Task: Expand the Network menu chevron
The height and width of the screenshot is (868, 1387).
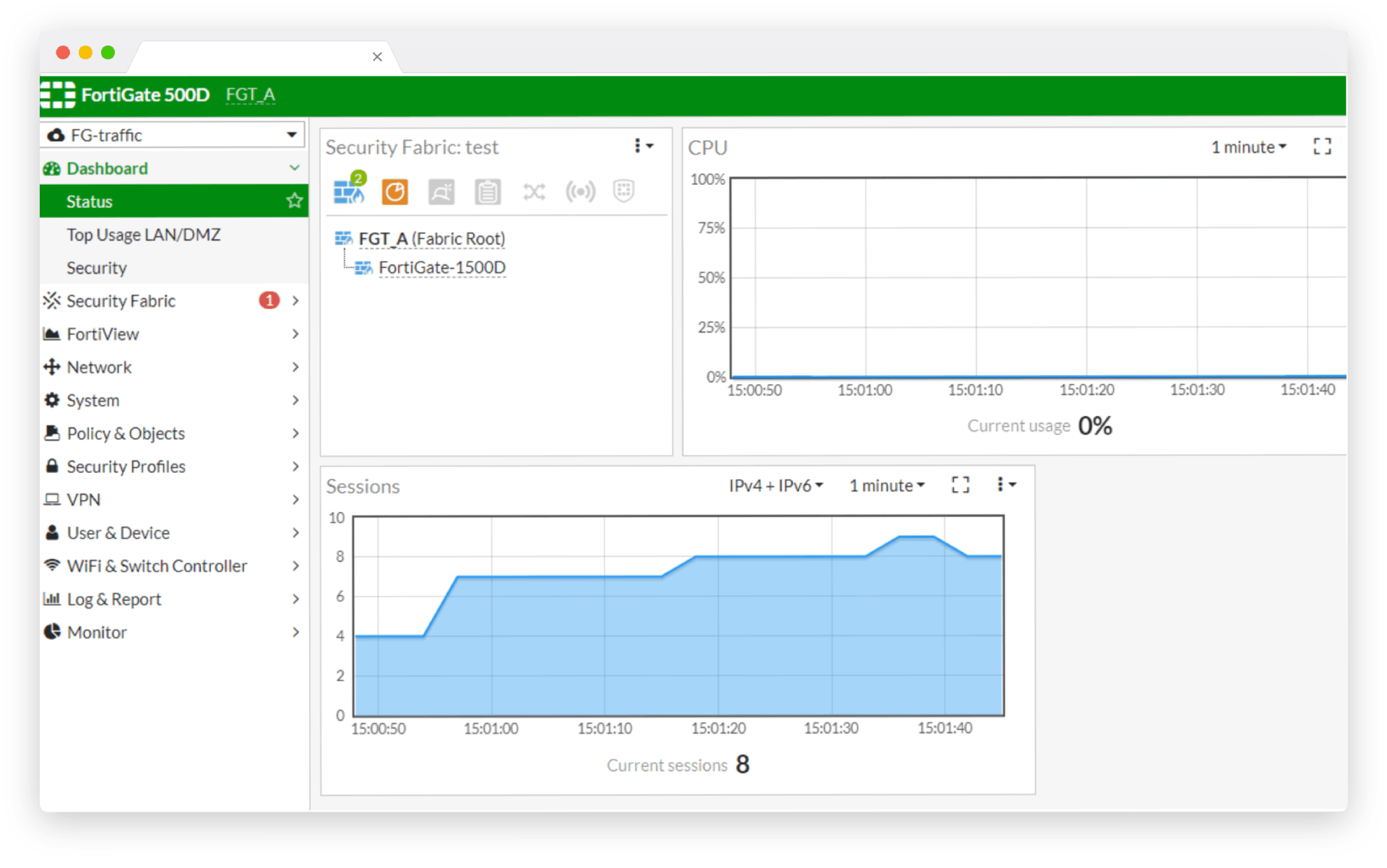Action: pyautogui.click(x=295, y=367)
